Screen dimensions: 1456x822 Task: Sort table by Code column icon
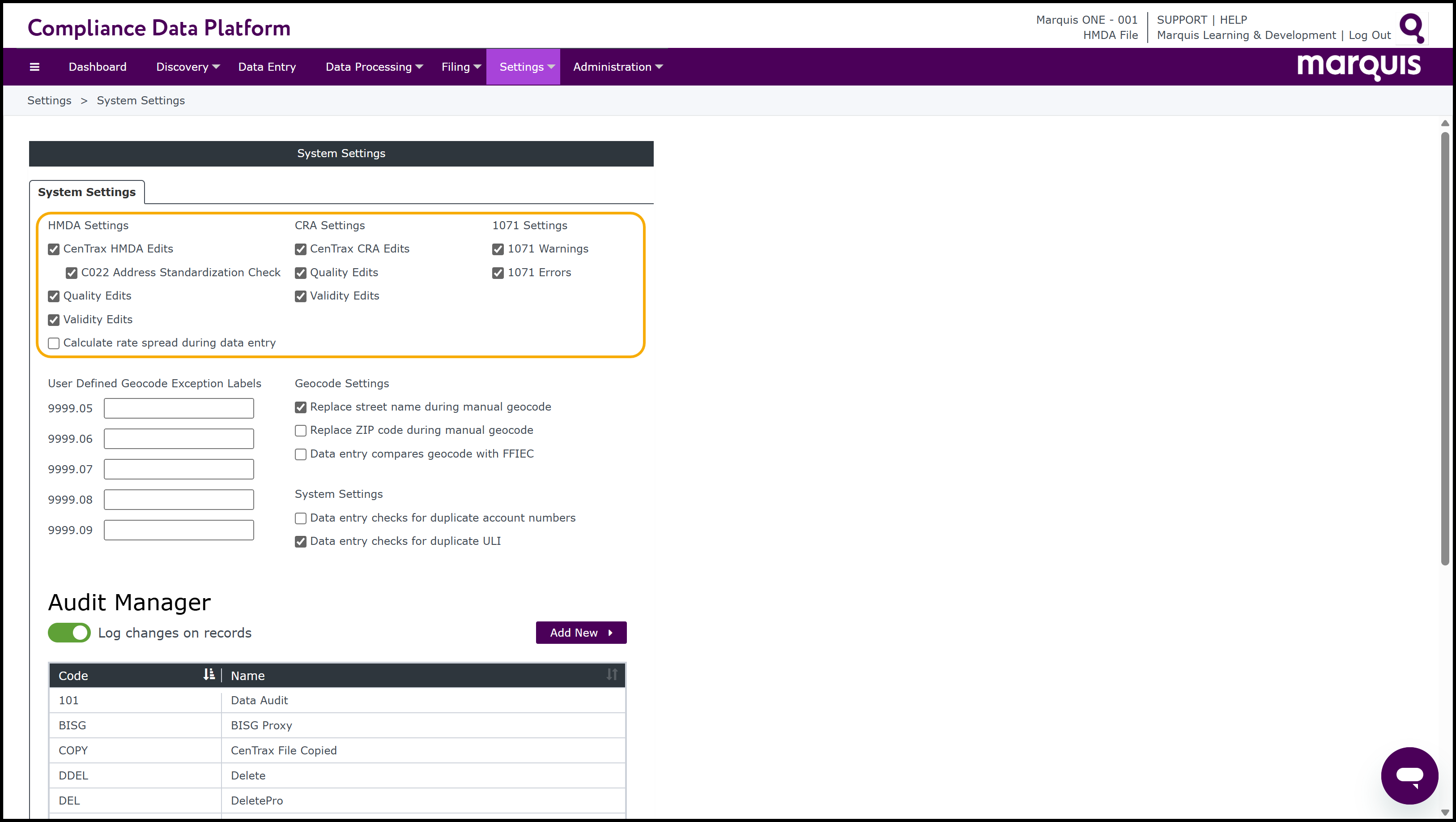[x=209, y=674]
